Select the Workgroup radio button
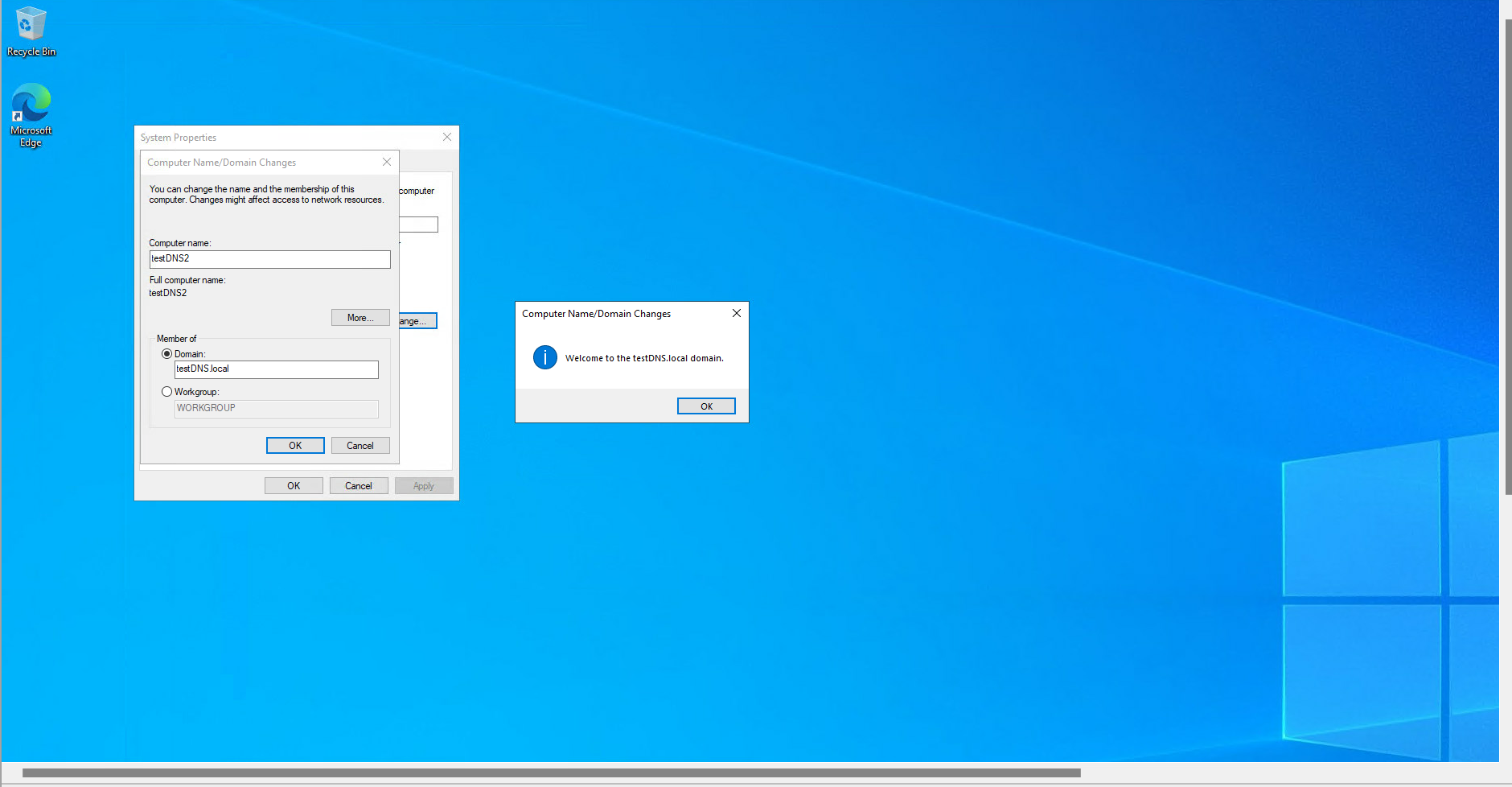Image resolution: width=1512 pixels, height=787 pixels. coord(167,392)
